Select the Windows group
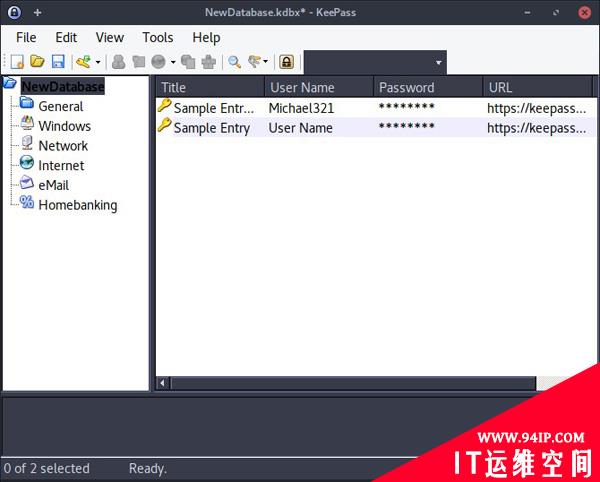The image size is (600, 482). (65, 126)
